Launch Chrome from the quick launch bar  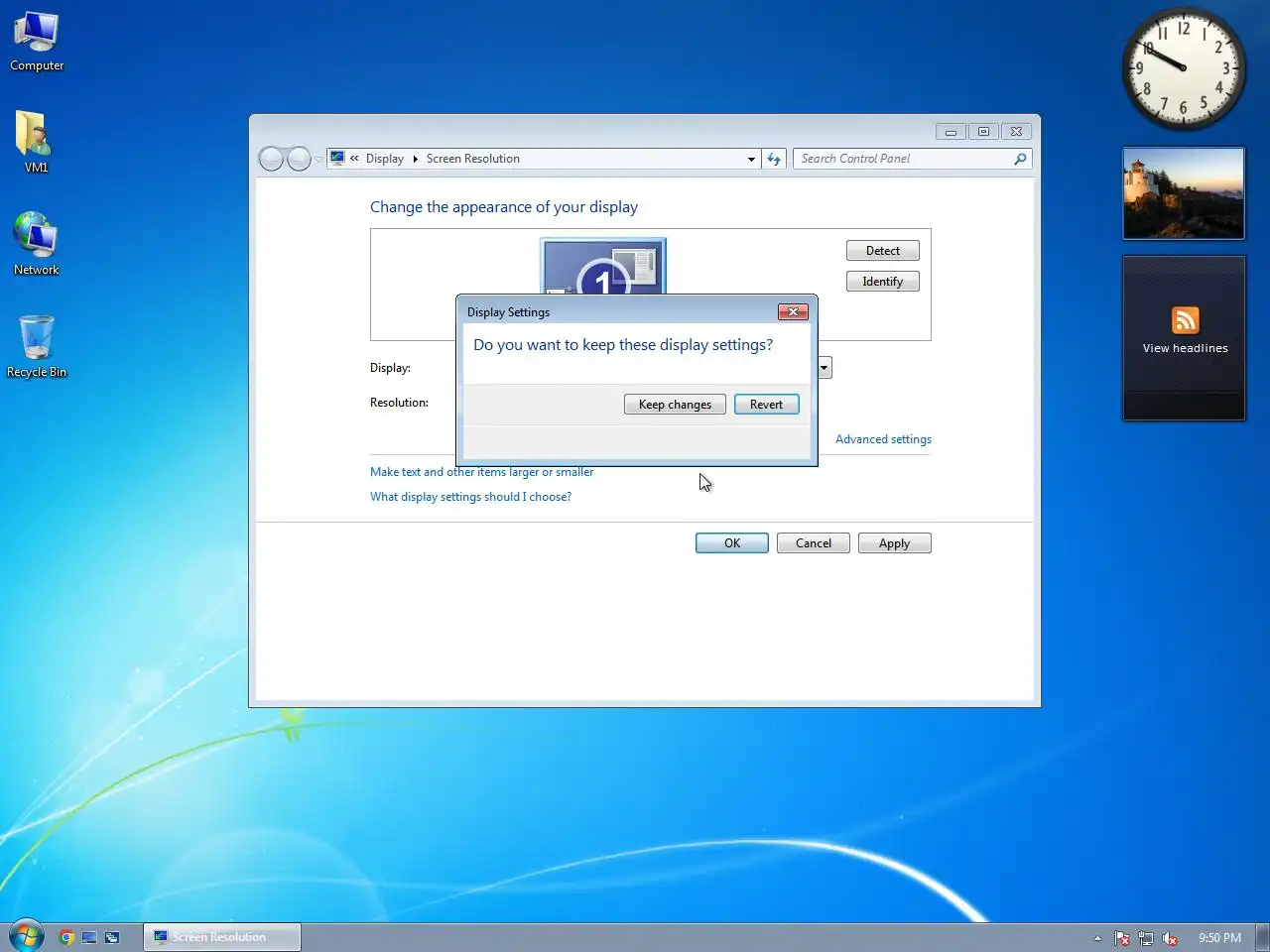pos(66,937)
